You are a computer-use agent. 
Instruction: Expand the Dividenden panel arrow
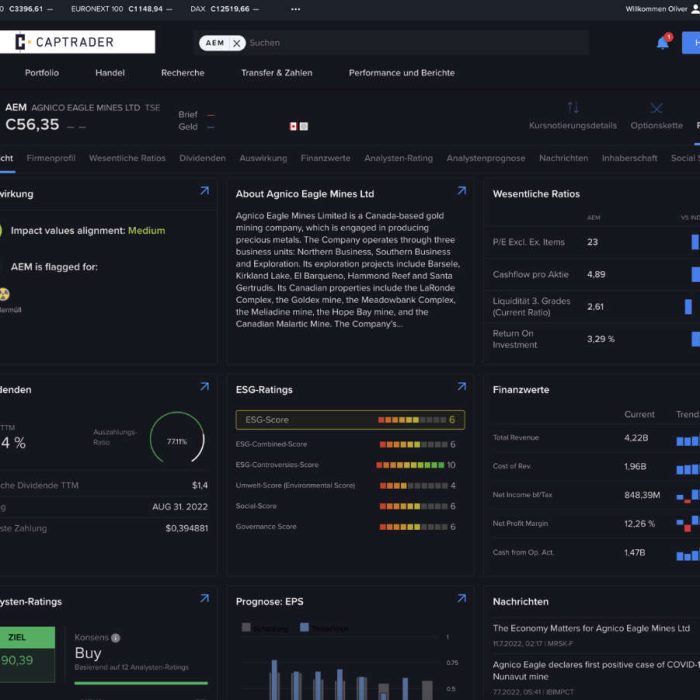tap(204, 387)
